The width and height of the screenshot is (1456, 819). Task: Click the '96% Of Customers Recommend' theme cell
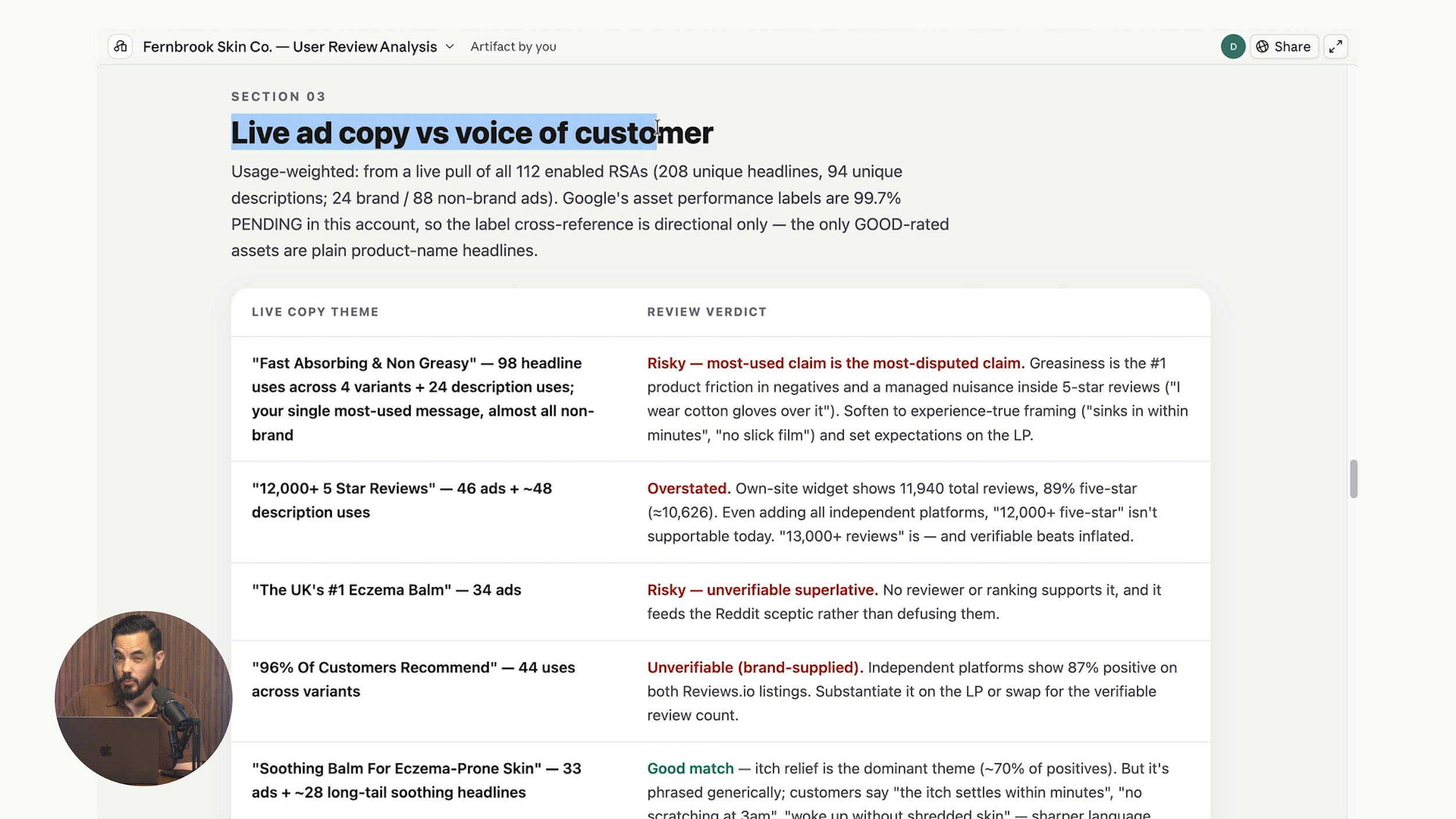[414, 679]
